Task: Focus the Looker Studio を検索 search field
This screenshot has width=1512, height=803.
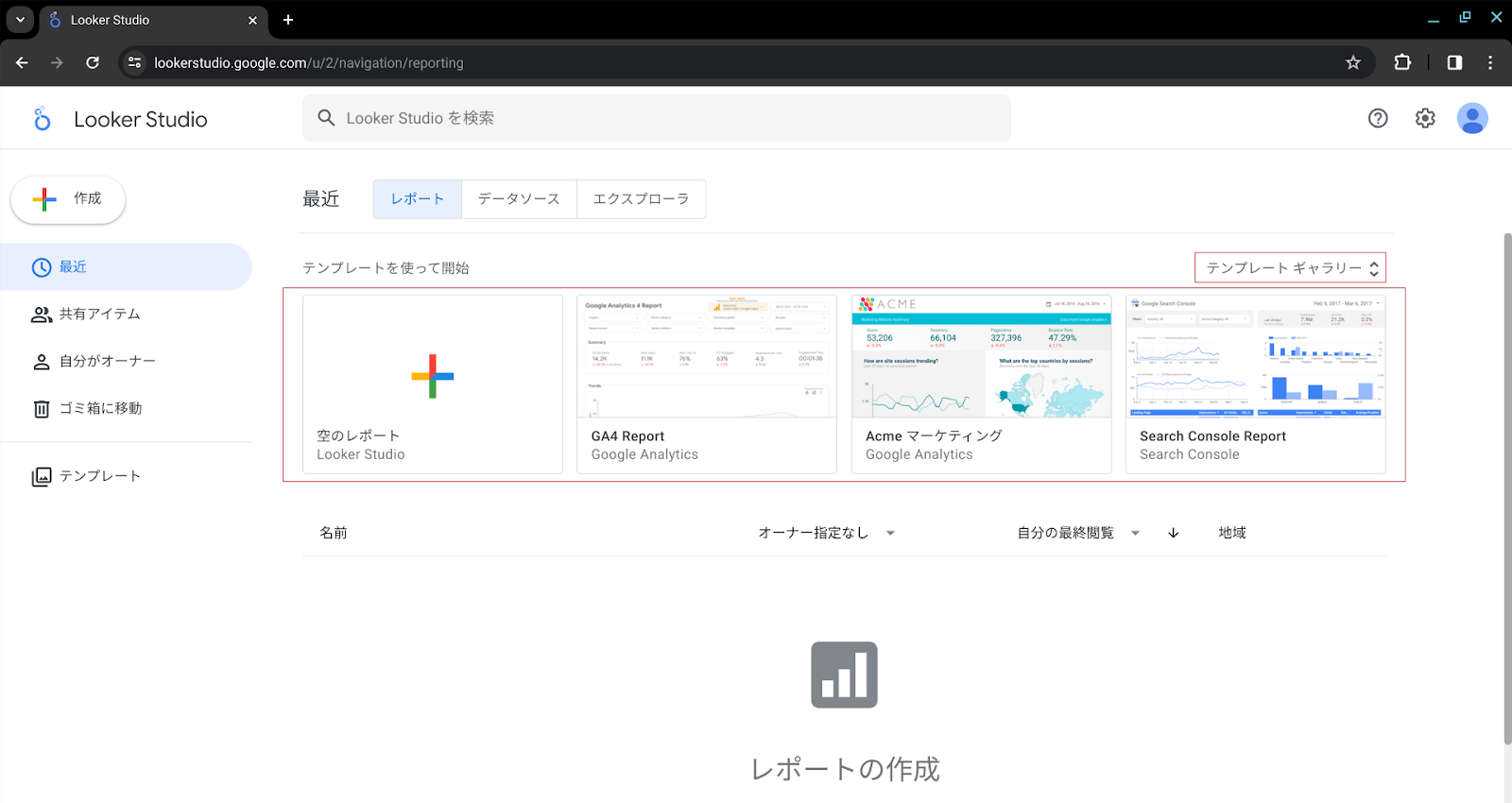Action: pos(657,118)
